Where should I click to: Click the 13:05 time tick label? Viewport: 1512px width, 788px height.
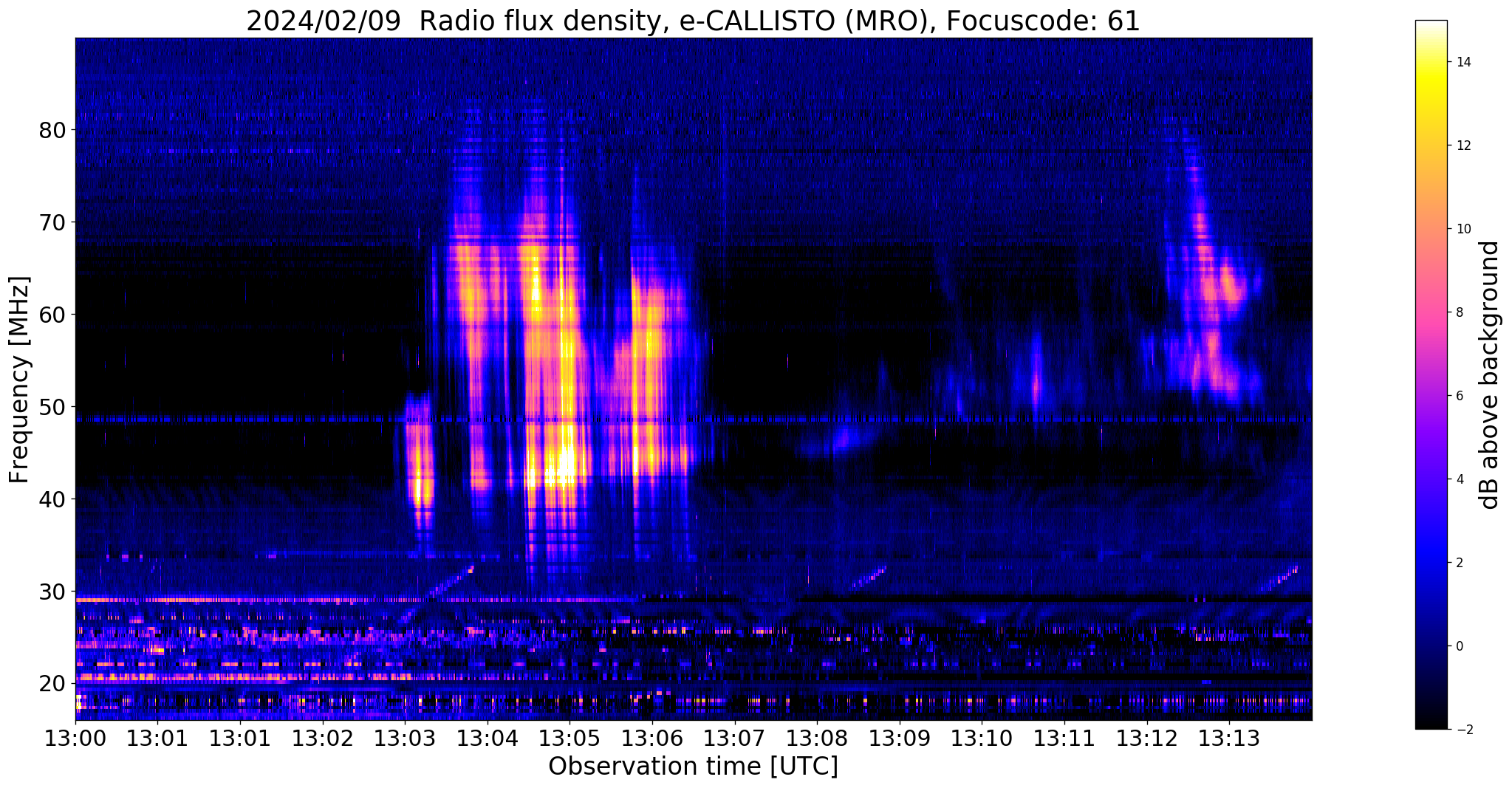(x=569, y=739)
